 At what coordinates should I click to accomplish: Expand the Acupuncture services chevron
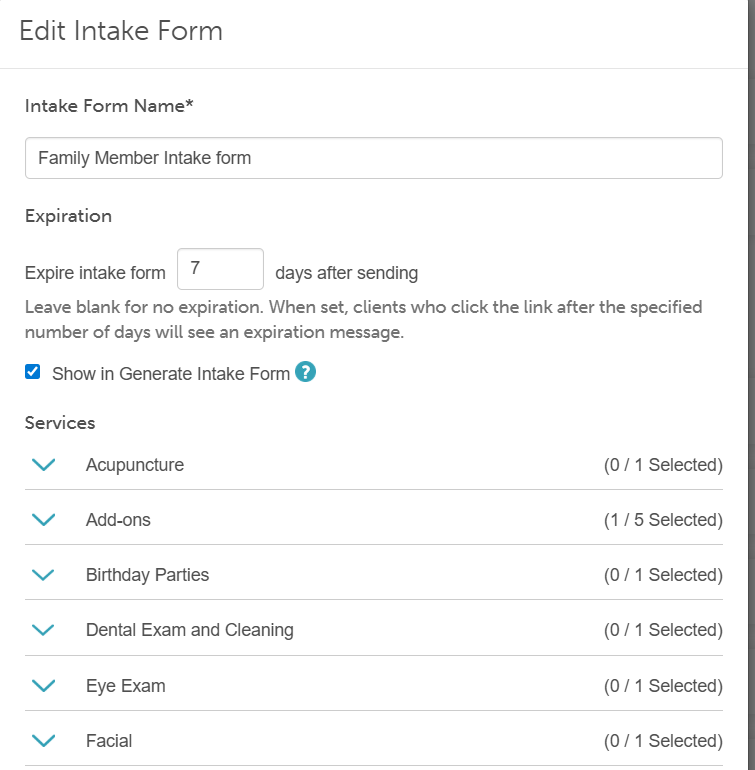43,465
